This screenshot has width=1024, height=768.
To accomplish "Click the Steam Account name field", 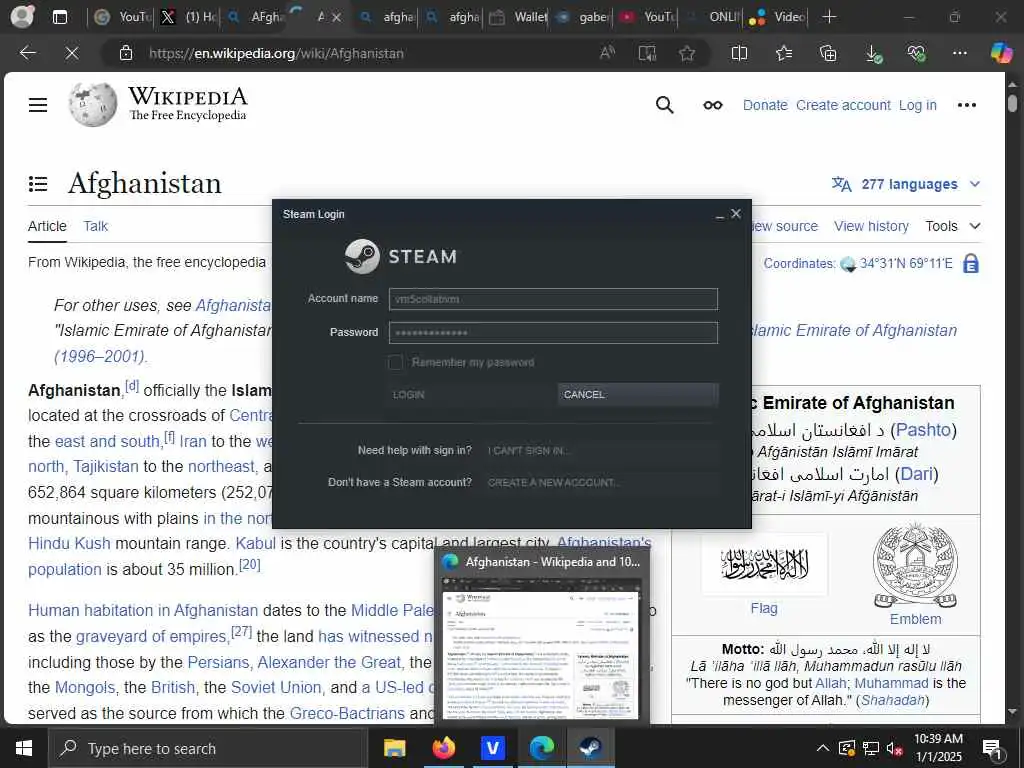I will tap(553, 299).
